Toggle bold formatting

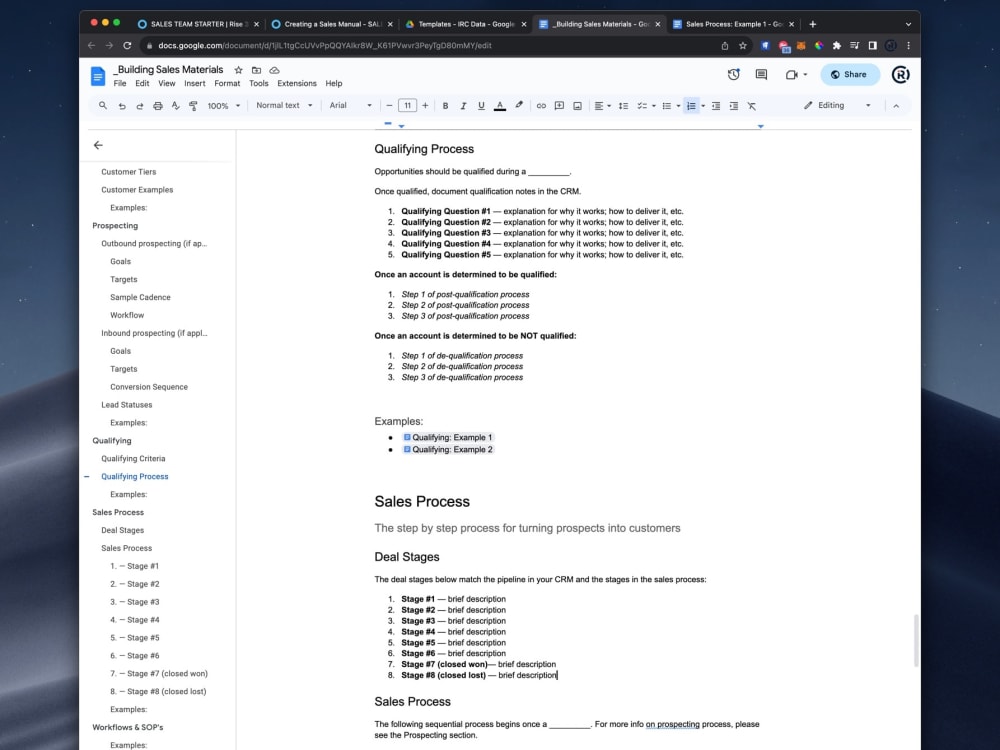[x=445, y=106]
